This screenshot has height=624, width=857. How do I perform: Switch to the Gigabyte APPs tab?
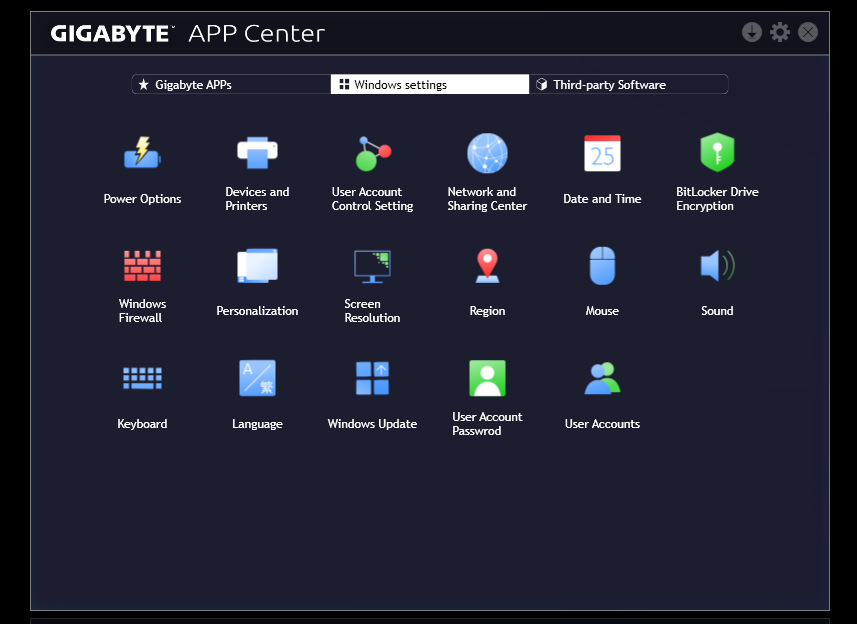(231, 85)
